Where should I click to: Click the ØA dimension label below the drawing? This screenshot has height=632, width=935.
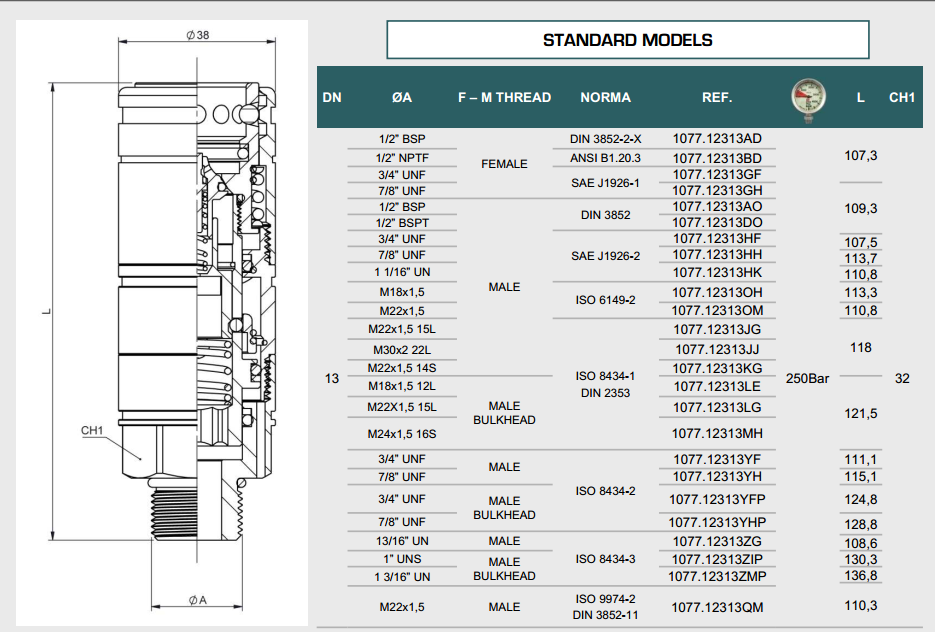[197, 600]
